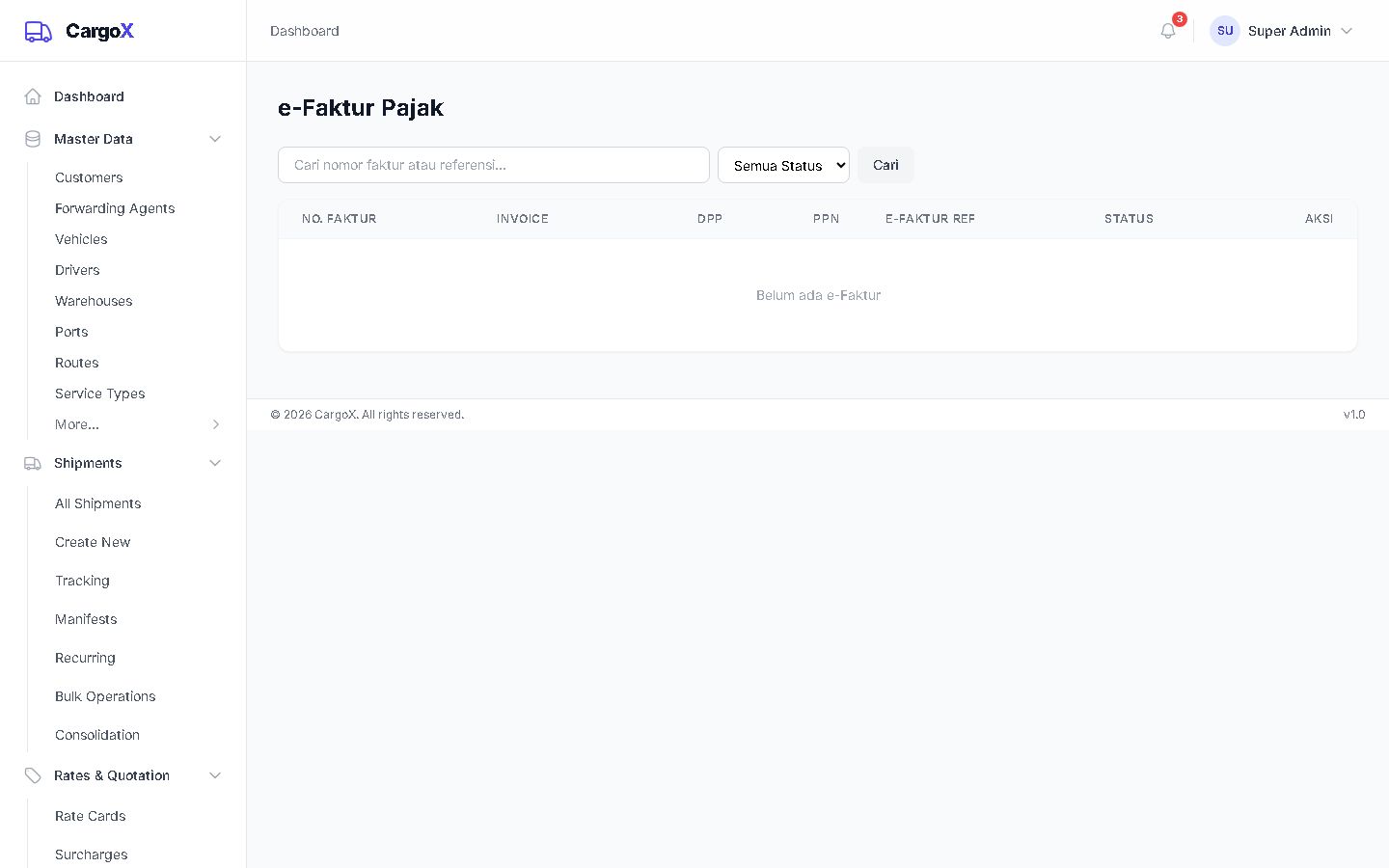Open the Super Admin account dropdown arrow

click(1347, 31)
